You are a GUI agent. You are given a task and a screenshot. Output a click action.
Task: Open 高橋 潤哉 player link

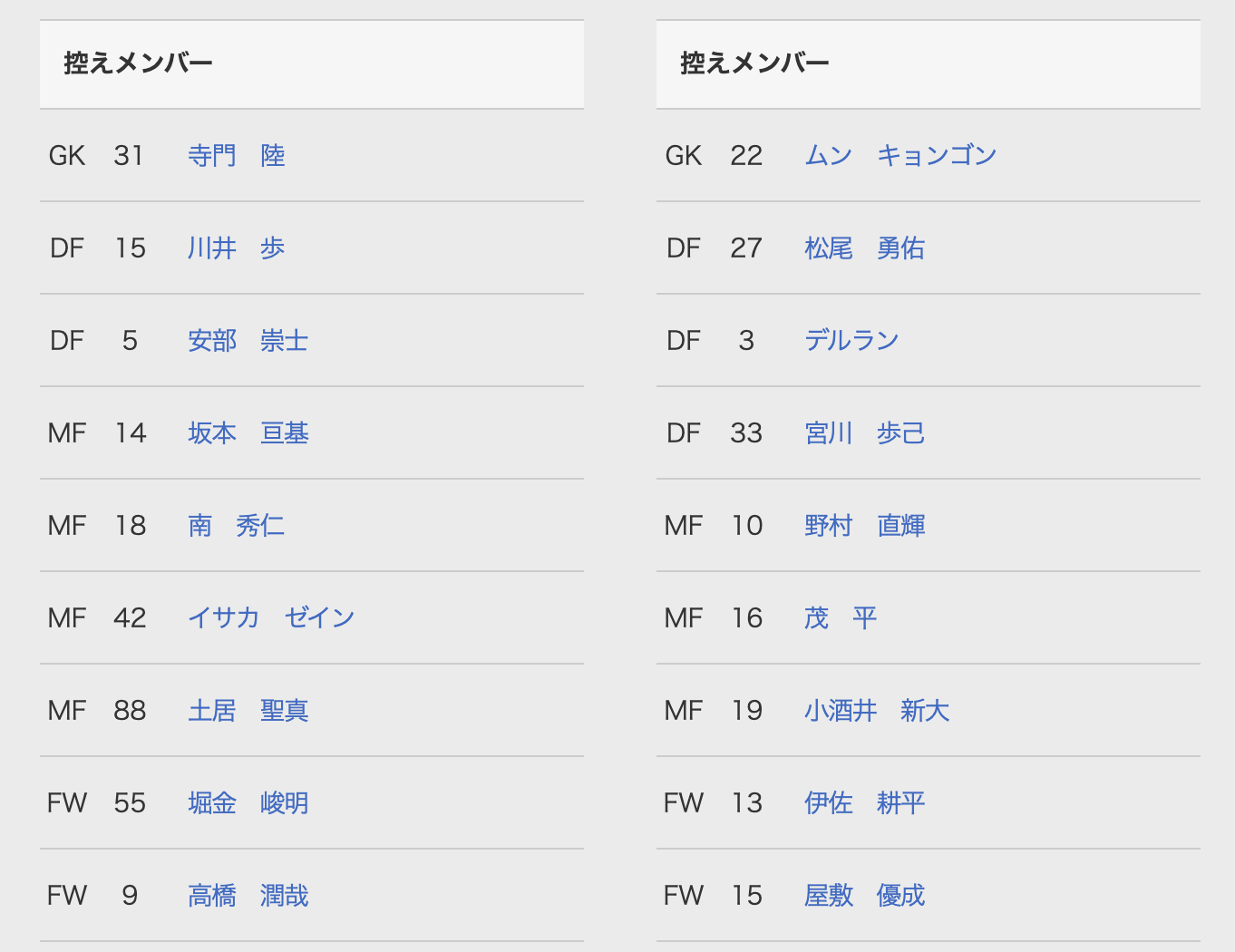[x=248, y=896]
